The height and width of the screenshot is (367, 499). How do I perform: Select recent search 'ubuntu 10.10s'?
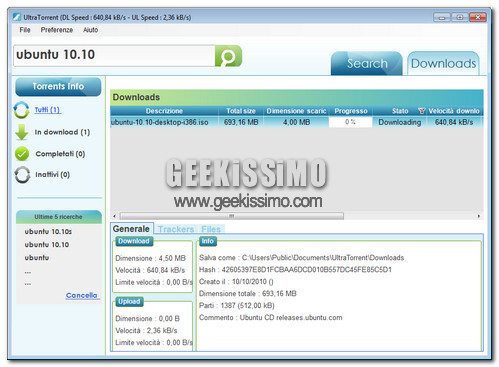[48, 231]
